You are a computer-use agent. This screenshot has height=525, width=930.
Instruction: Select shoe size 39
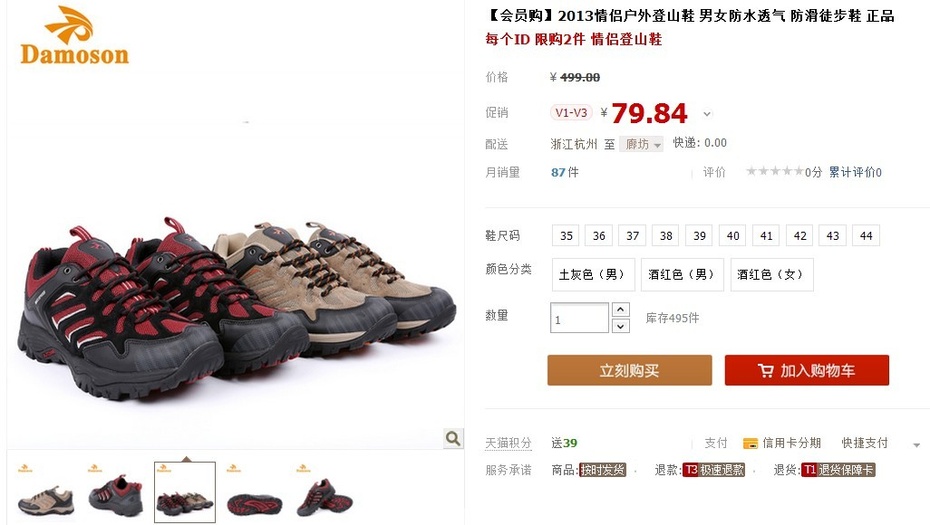700,236
